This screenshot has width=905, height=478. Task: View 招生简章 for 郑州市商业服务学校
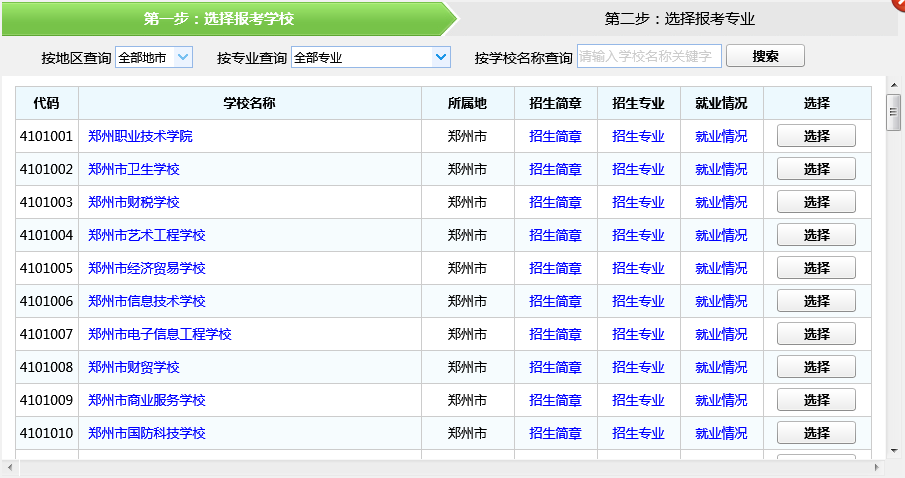click(555, 400)
